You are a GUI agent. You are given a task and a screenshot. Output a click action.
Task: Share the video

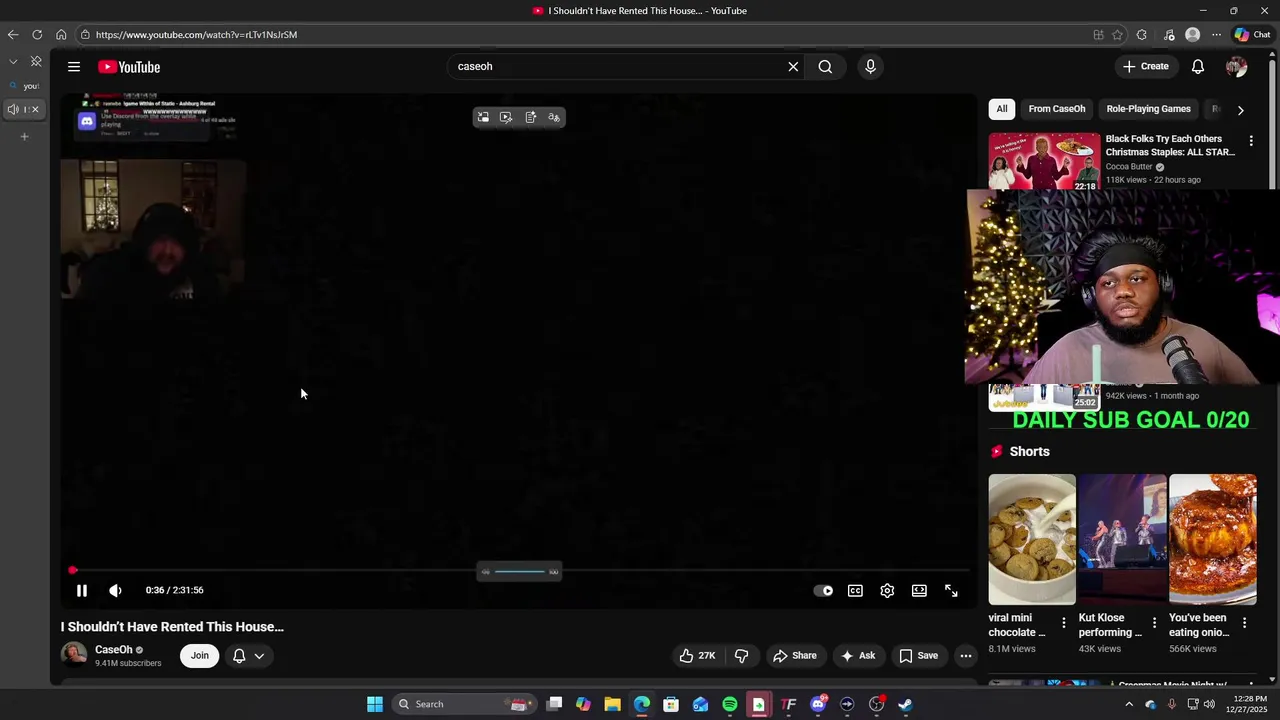click(x=795, y=656)
